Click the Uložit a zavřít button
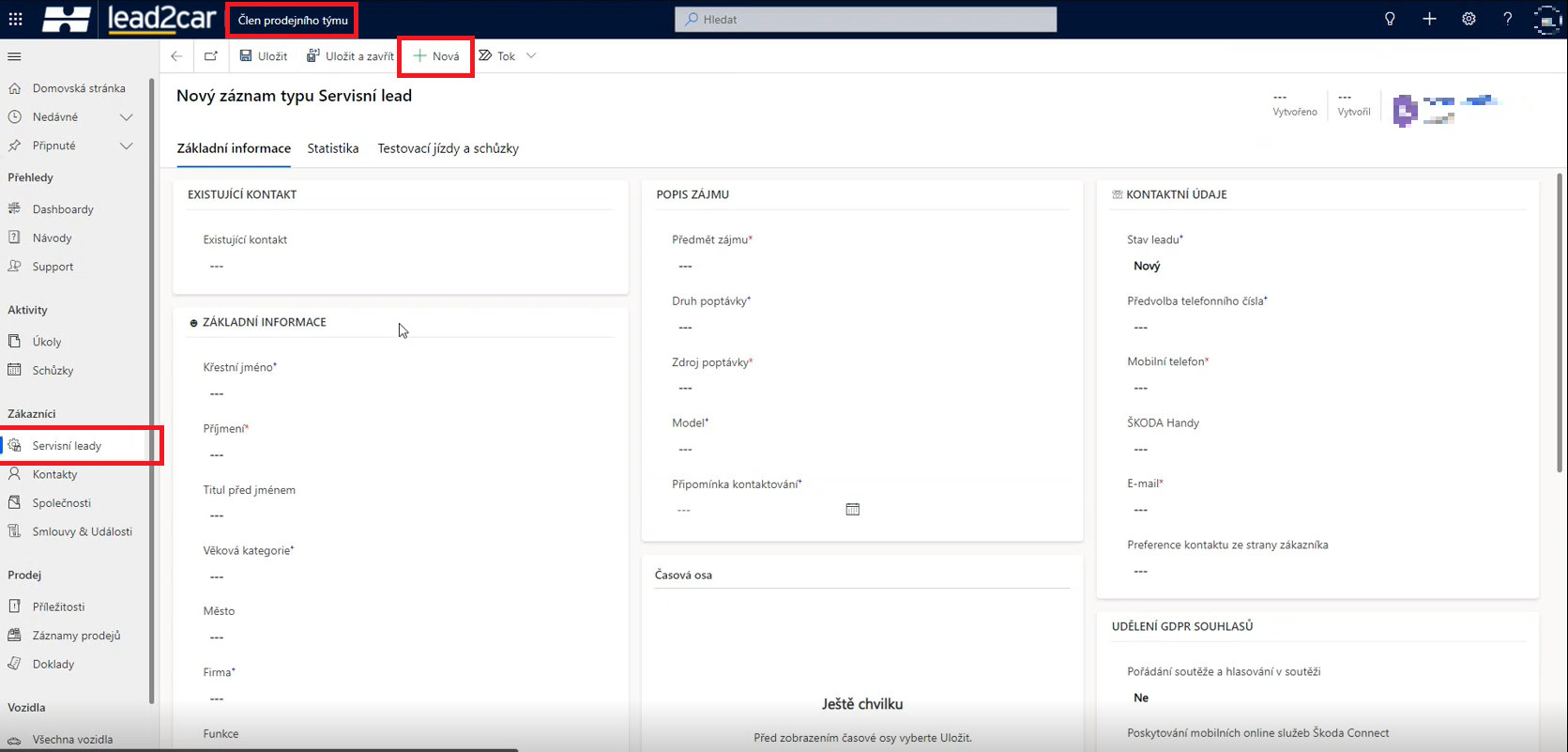The height and width of the screenshot is (752, 1568). click(350, 56)
